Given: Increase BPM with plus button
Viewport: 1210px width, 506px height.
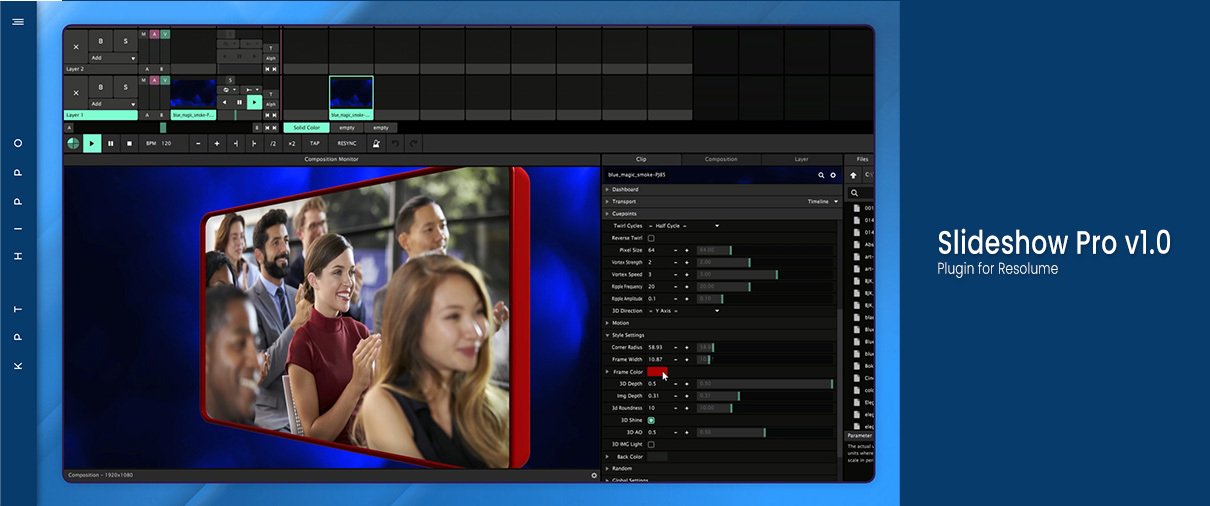Looking at the screenshot, I should 217,144.
